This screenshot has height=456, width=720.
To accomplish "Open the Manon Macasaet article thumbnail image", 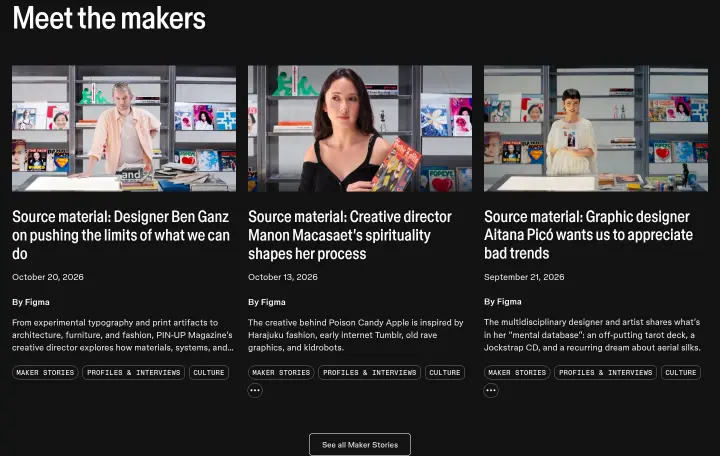I will [360, 128].
